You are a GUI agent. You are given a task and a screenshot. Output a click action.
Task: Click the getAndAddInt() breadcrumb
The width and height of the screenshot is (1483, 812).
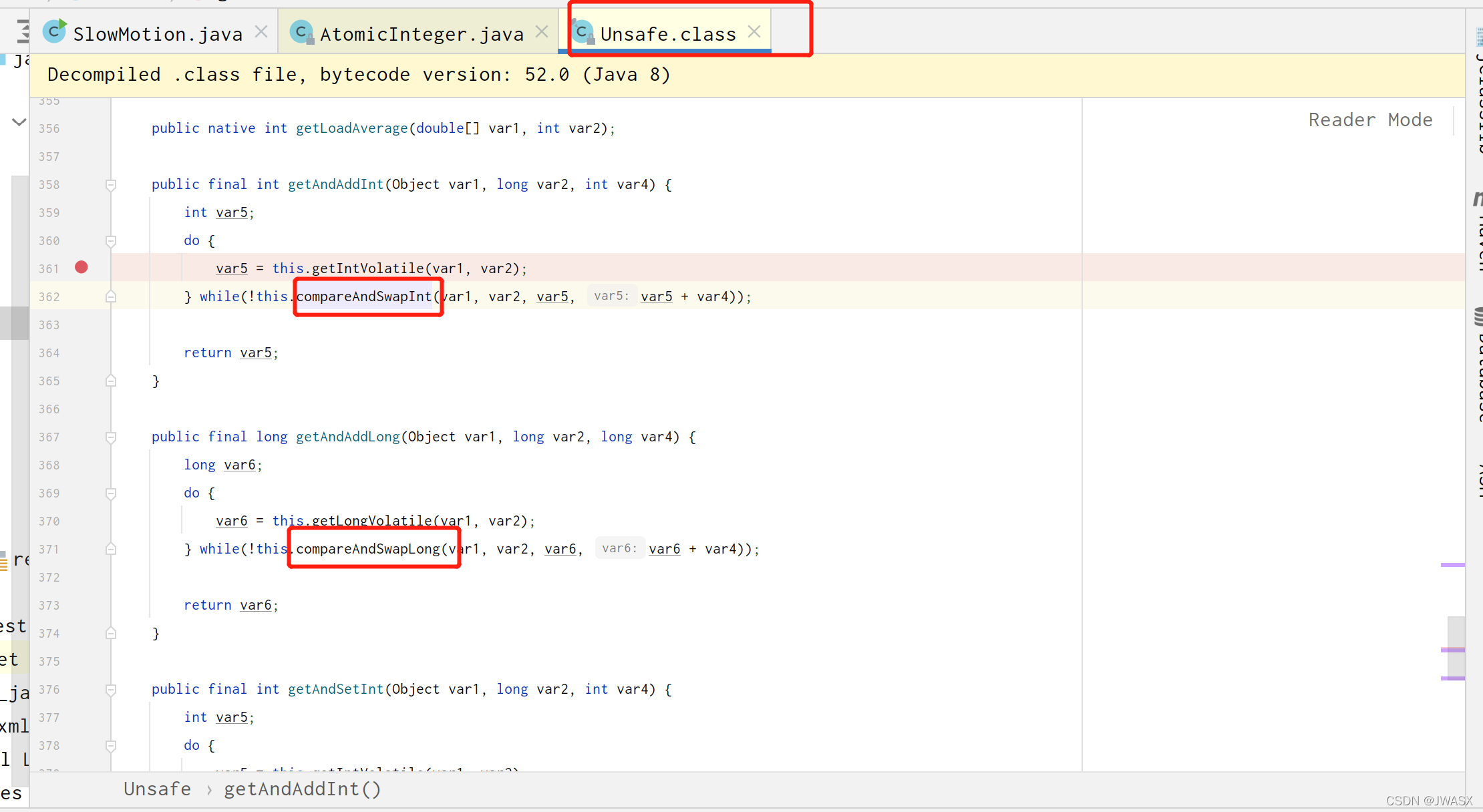click(x=303, y=789)
